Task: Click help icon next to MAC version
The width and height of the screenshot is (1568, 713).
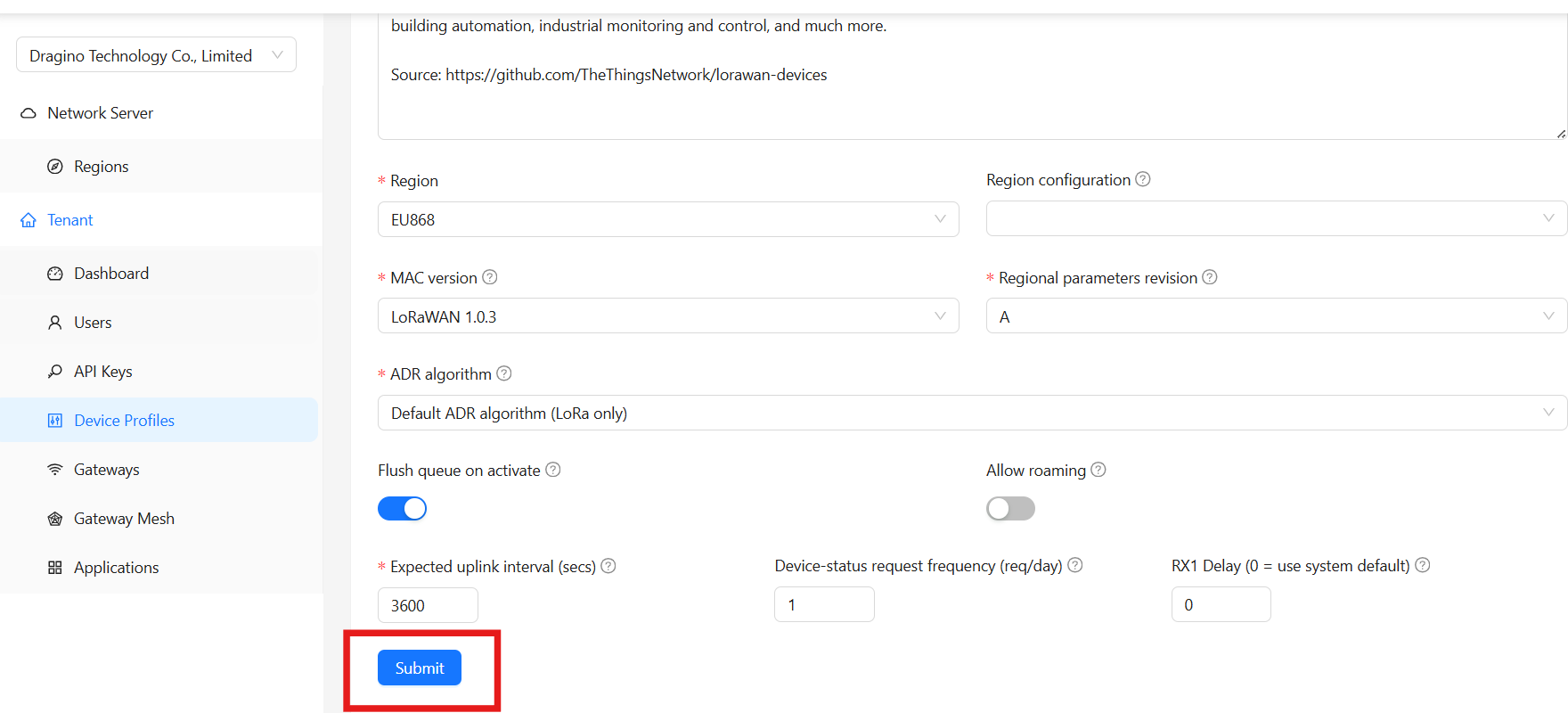Action: (490, 277)
